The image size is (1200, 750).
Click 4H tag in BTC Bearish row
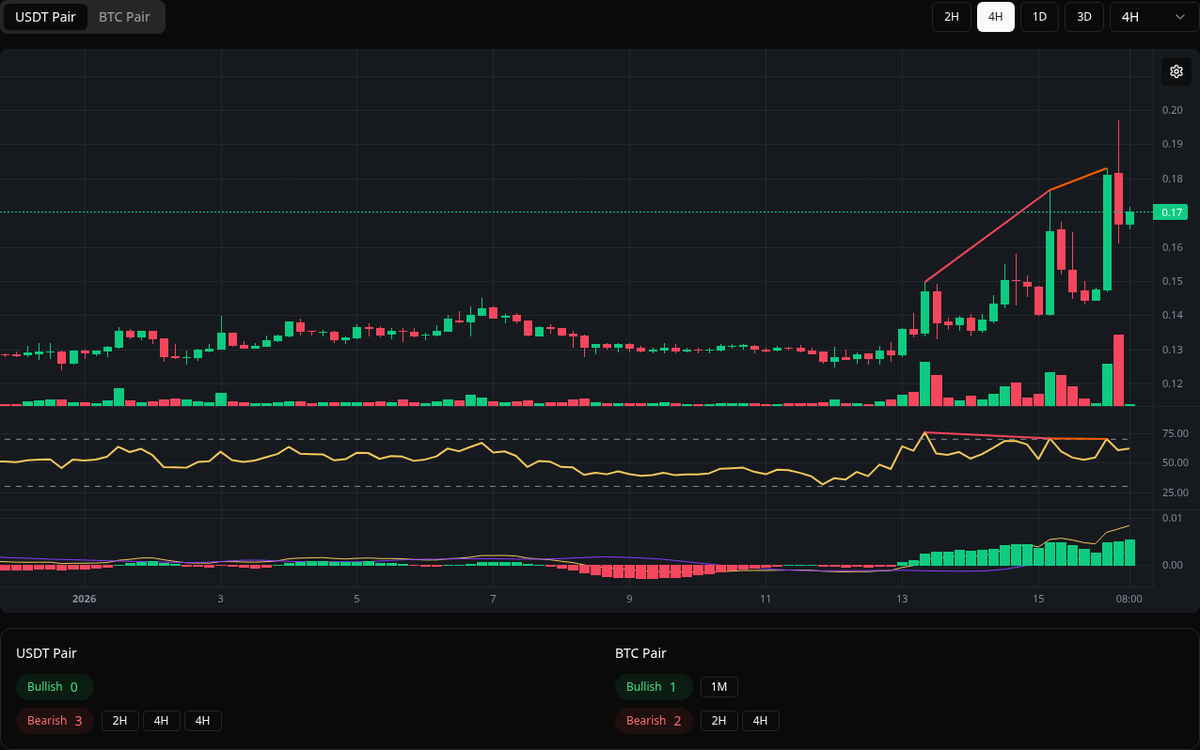click(x=760, y=721)
